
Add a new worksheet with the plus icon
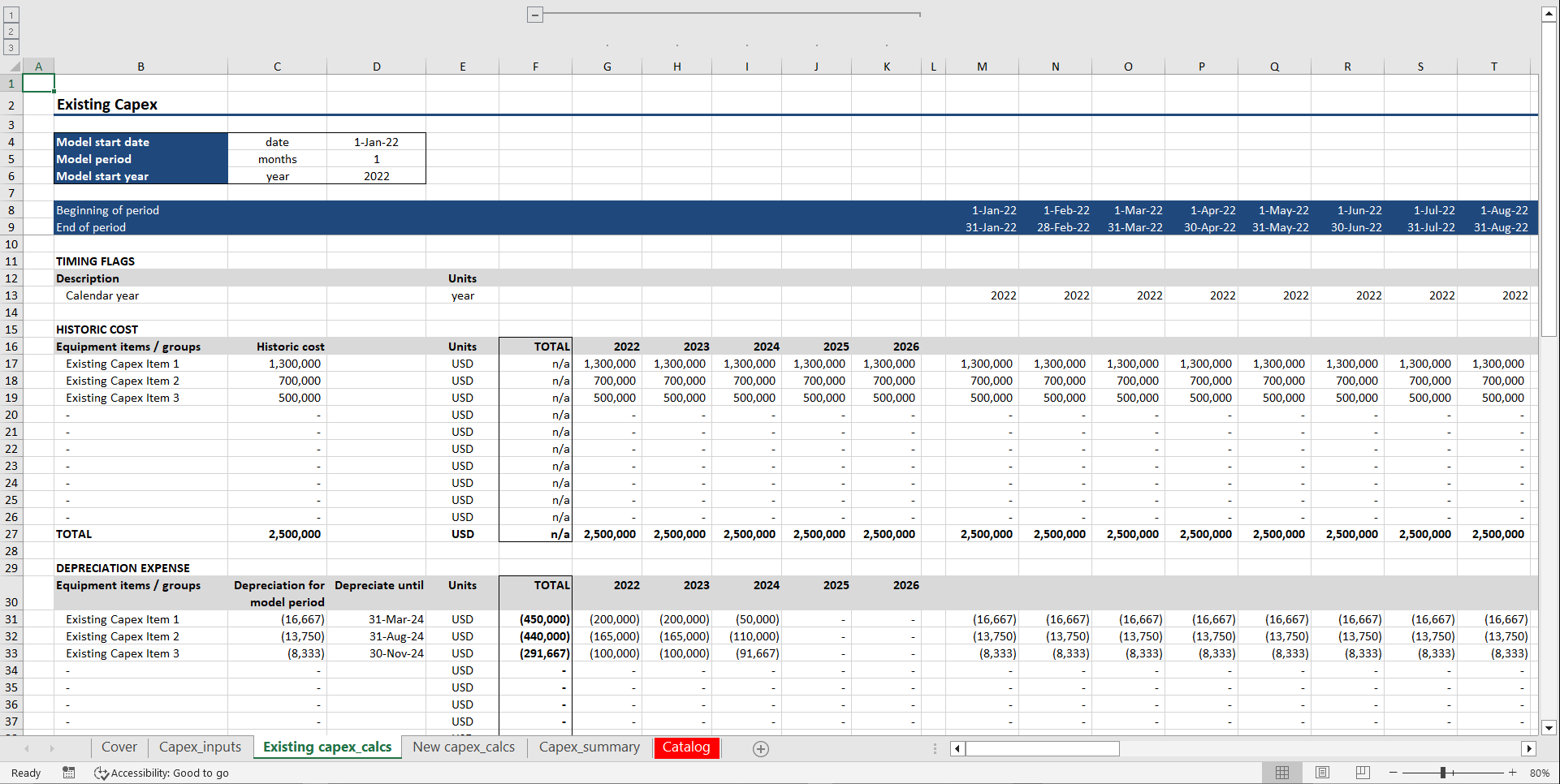point(761,748)
